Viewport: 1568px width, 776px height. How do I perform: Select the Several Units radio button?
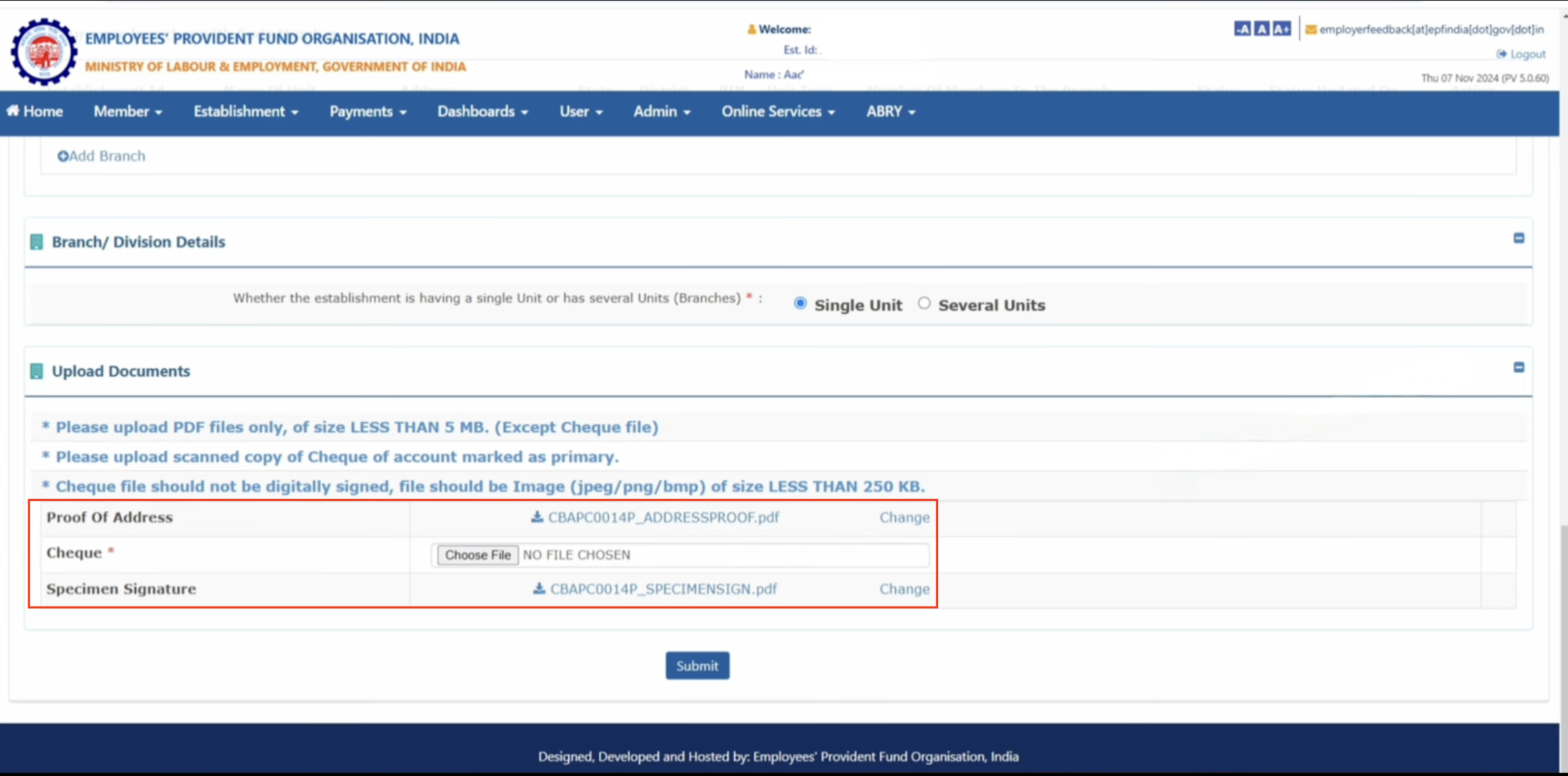click(924, 303)
